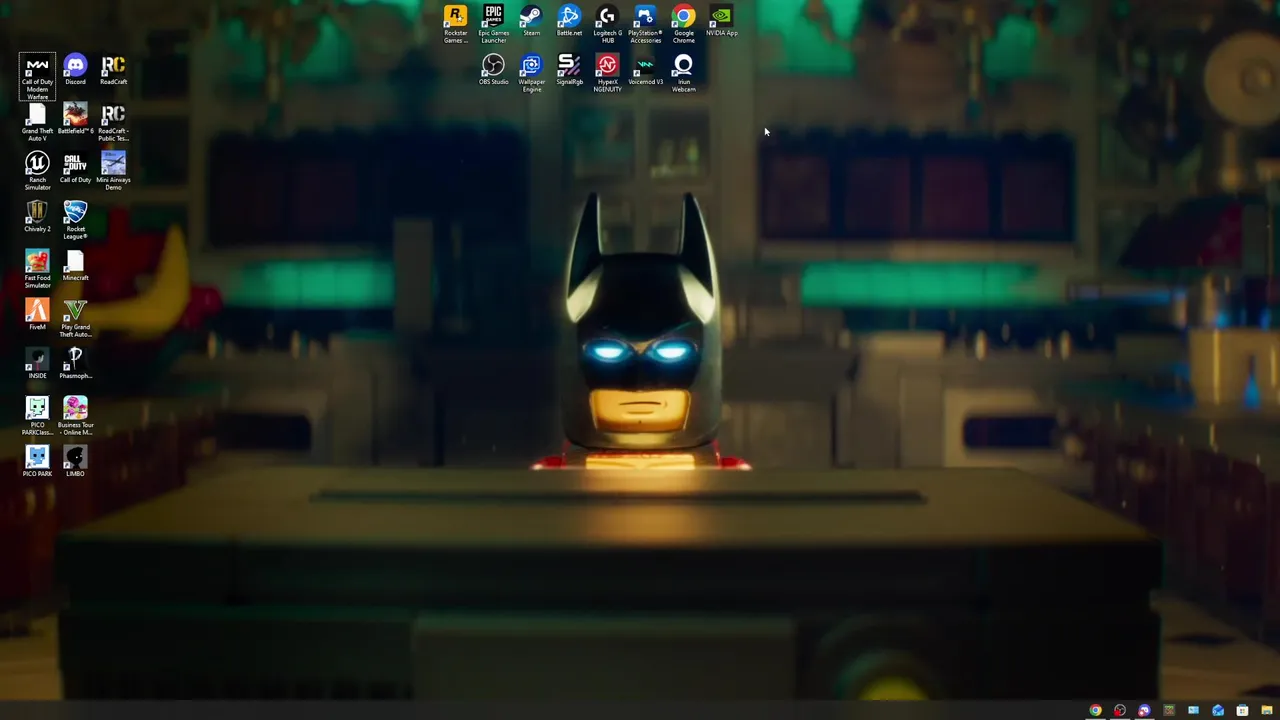Switch to Chrome in the taskbar
1280x720 pixels.
point(1095,711)
